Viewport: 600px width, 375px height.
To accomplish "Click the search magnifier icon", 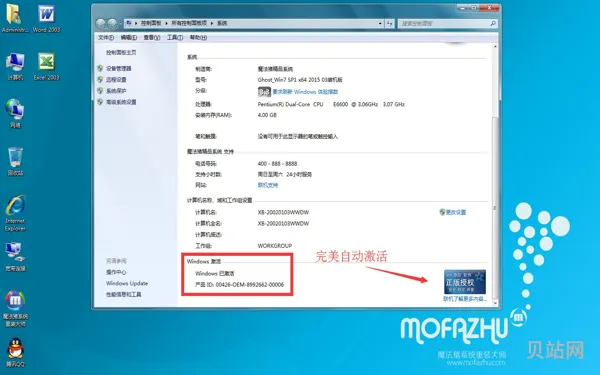I will tap(493, 23).
